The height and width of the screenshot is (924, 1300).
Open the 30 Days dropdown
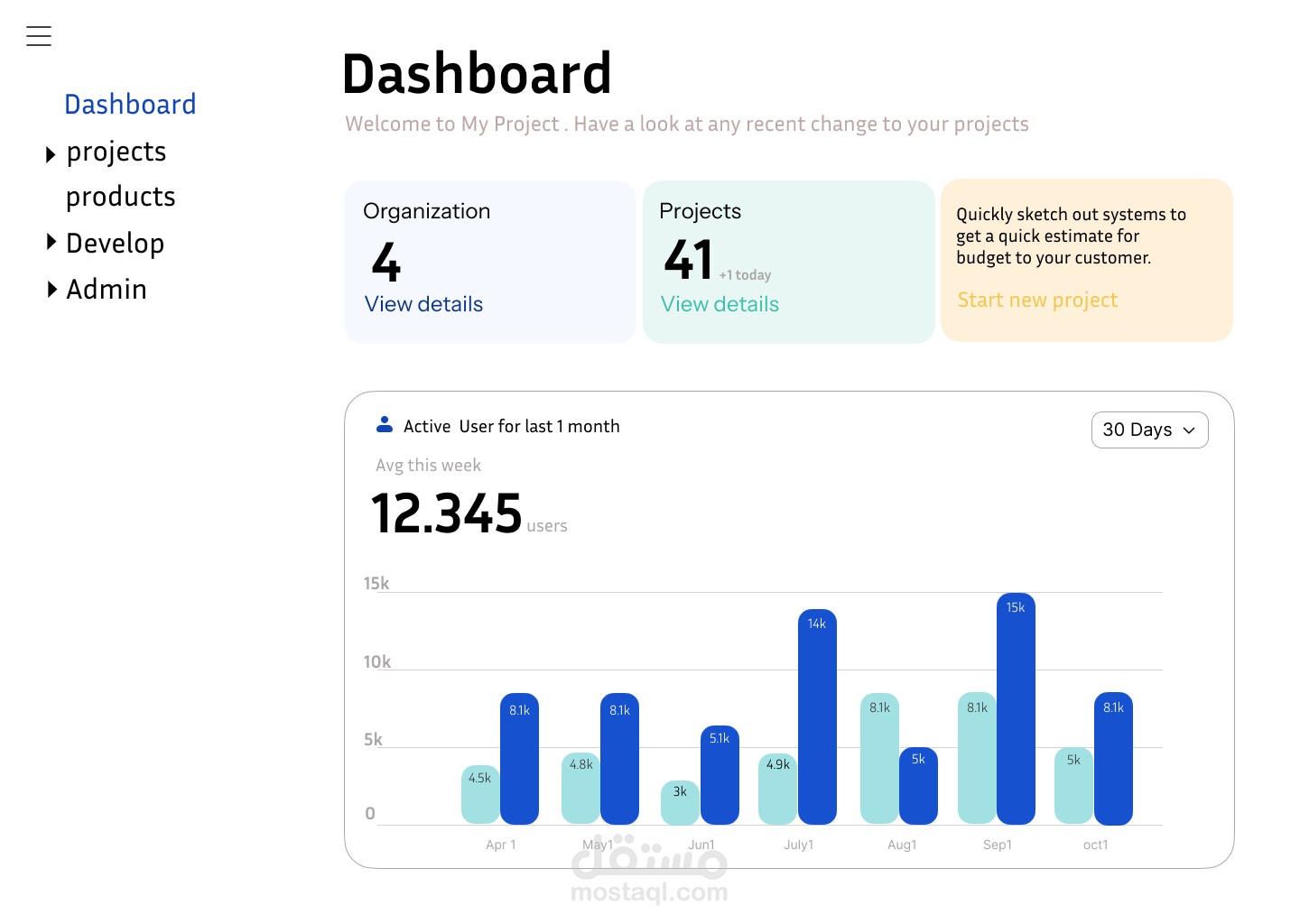coord(1149,430)
